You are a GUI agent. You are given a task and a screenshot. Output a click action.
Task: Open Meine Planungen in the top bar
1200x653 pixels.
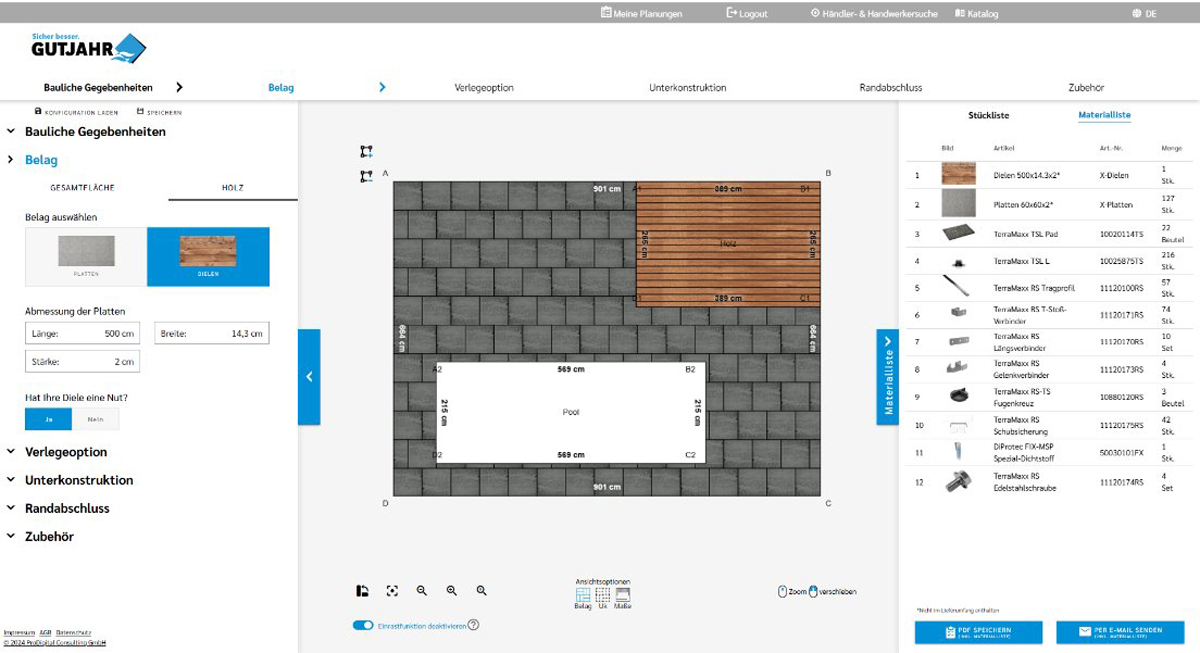coord(640,14)
